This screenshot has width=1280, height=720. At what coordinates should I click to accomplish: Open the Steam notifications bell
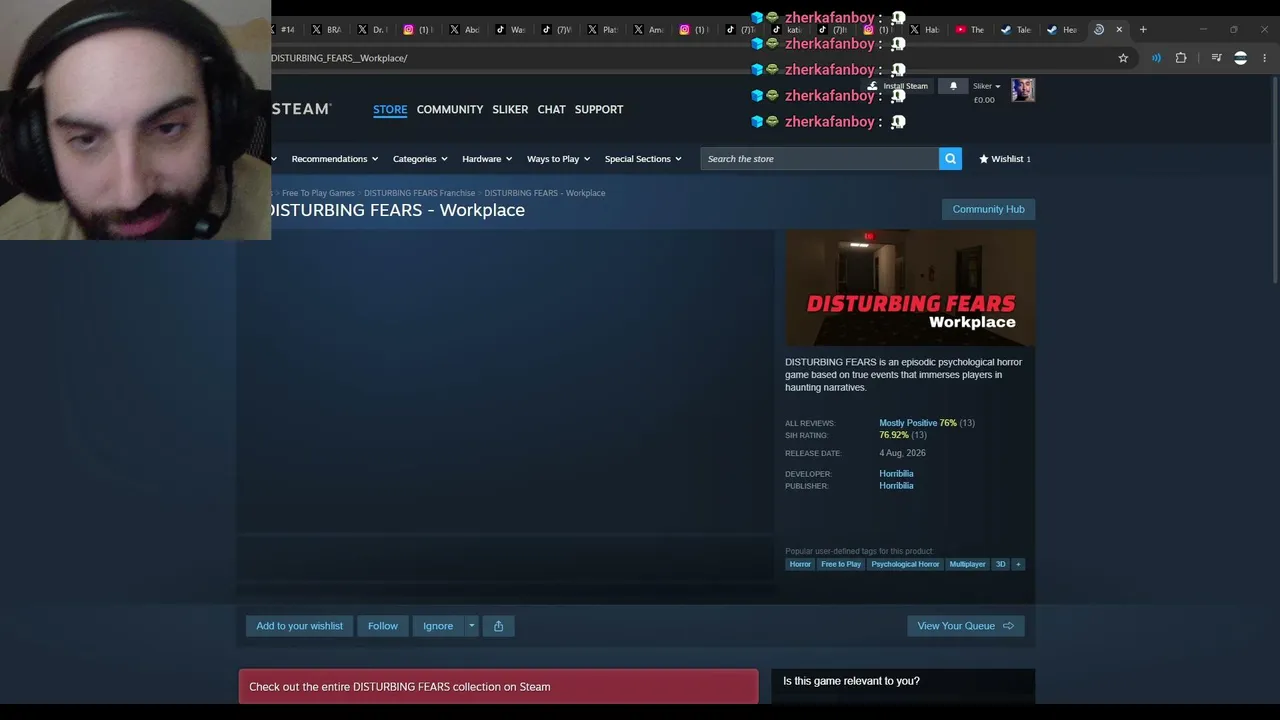tap(953, 86)
